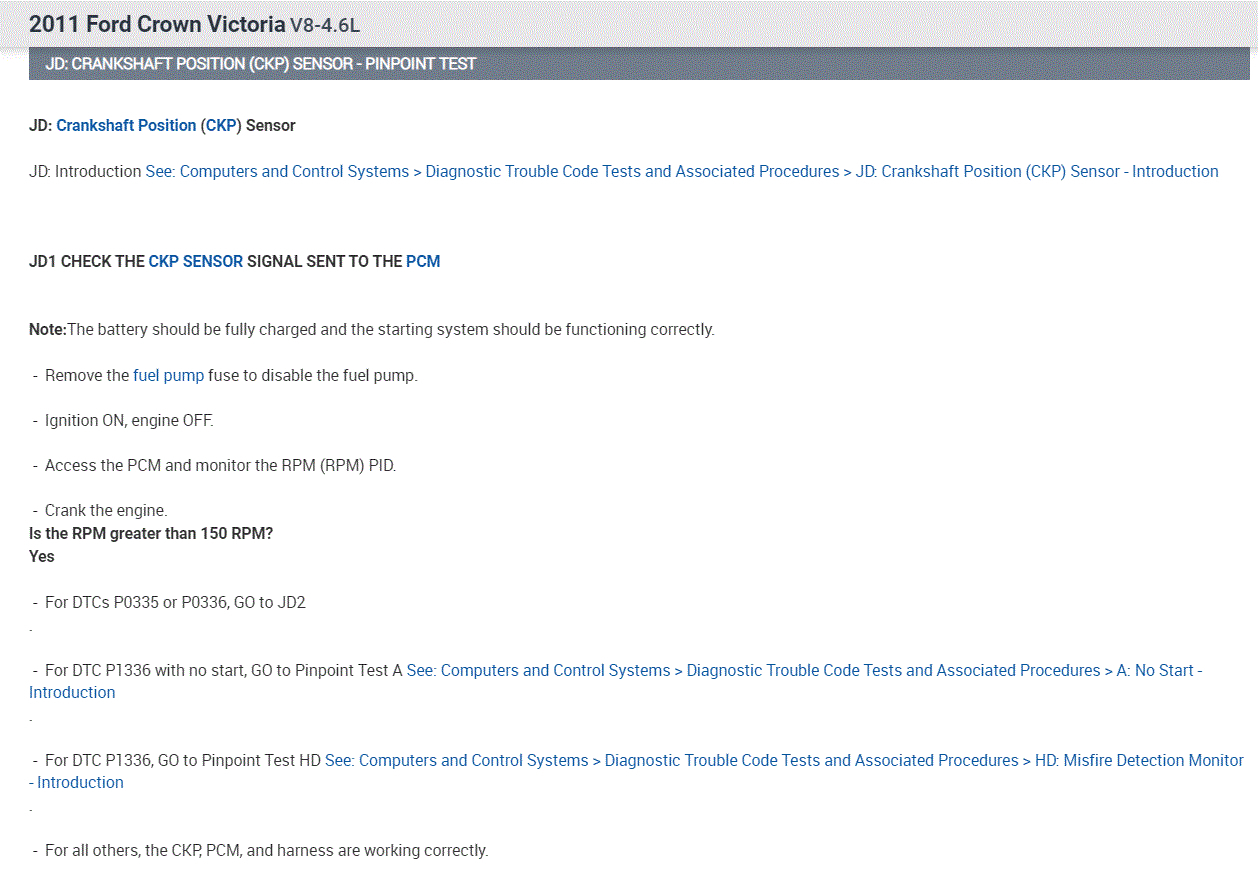Click the 'JD: Introduction' label text
The height and width of the screenshot is (878, 1258).
tap(85, 172)
